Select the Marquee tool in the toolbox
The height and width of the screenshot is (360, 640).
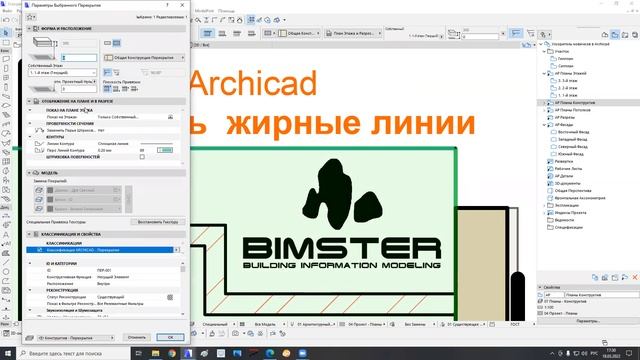(x=6, y=42)
